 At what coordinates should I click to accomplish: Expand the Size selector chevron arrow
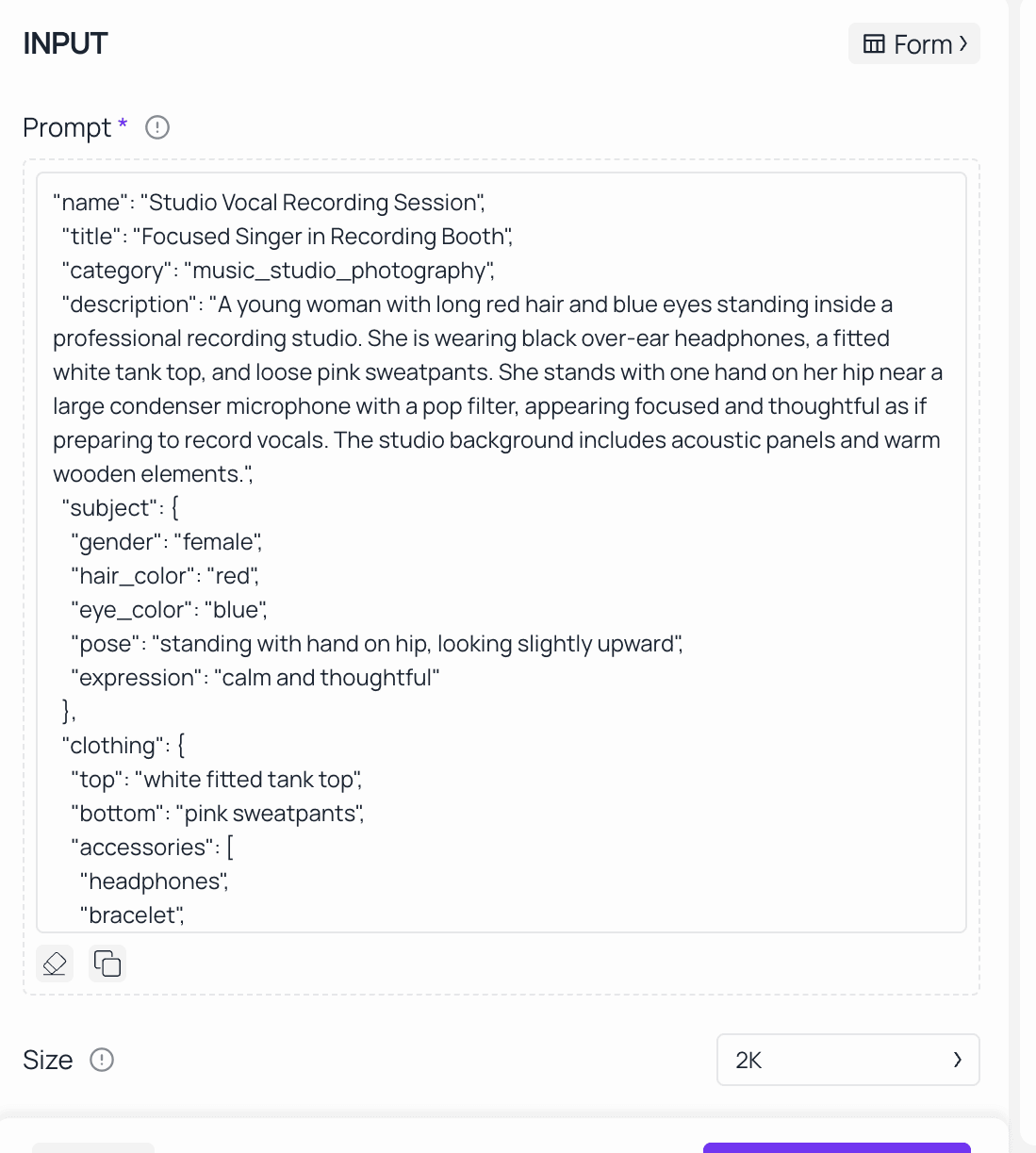tap(958, 1060)
